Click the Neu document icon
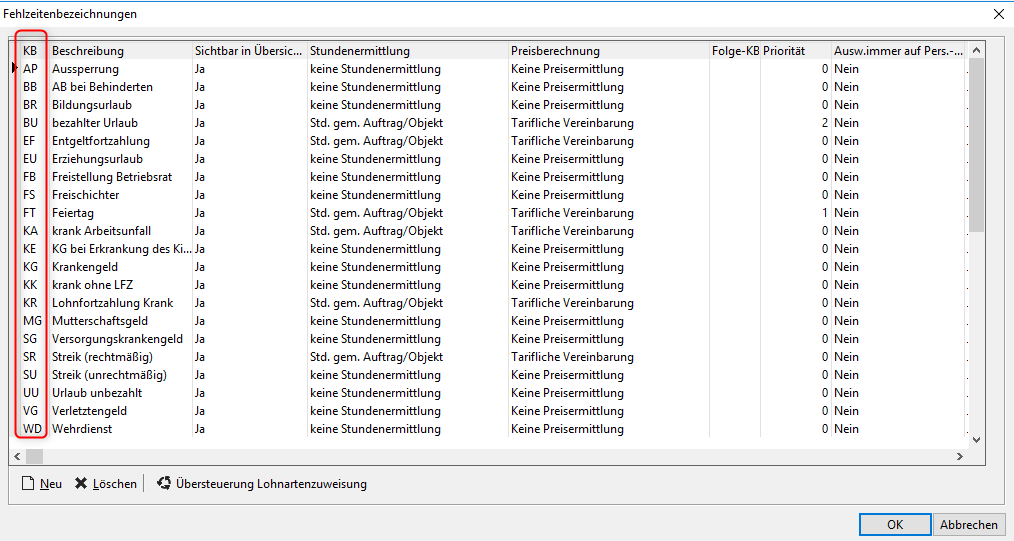 29,484
